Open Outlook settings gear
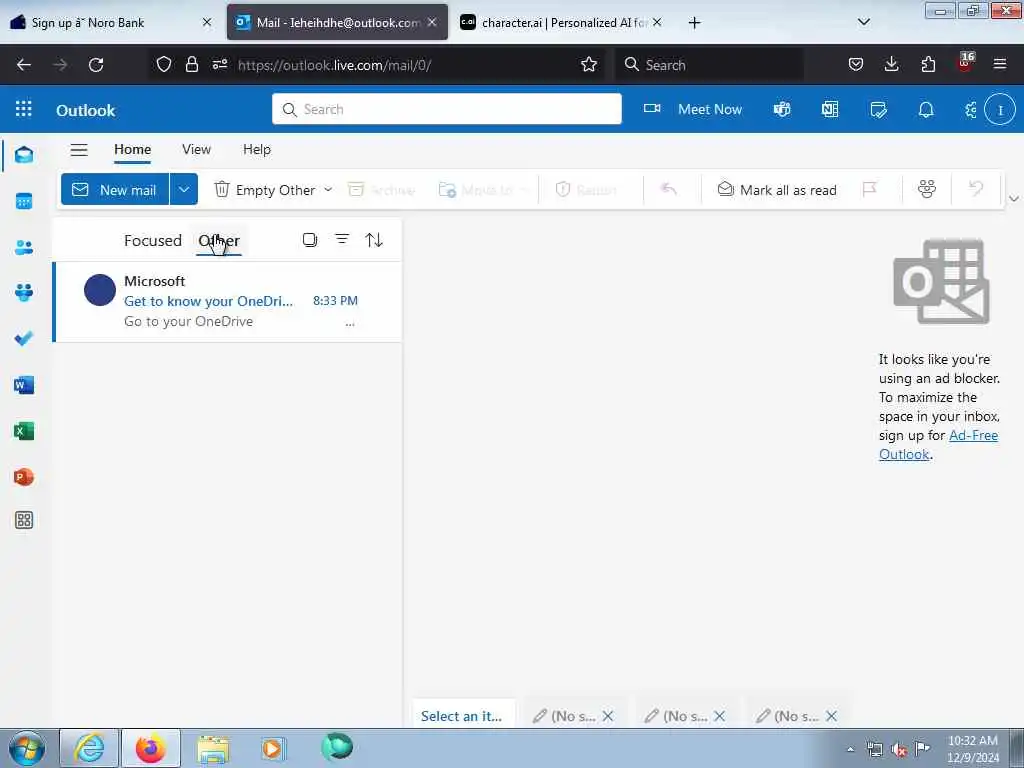Image resolution: width=1024 pixels, height=768 pixels. (971, 110)
